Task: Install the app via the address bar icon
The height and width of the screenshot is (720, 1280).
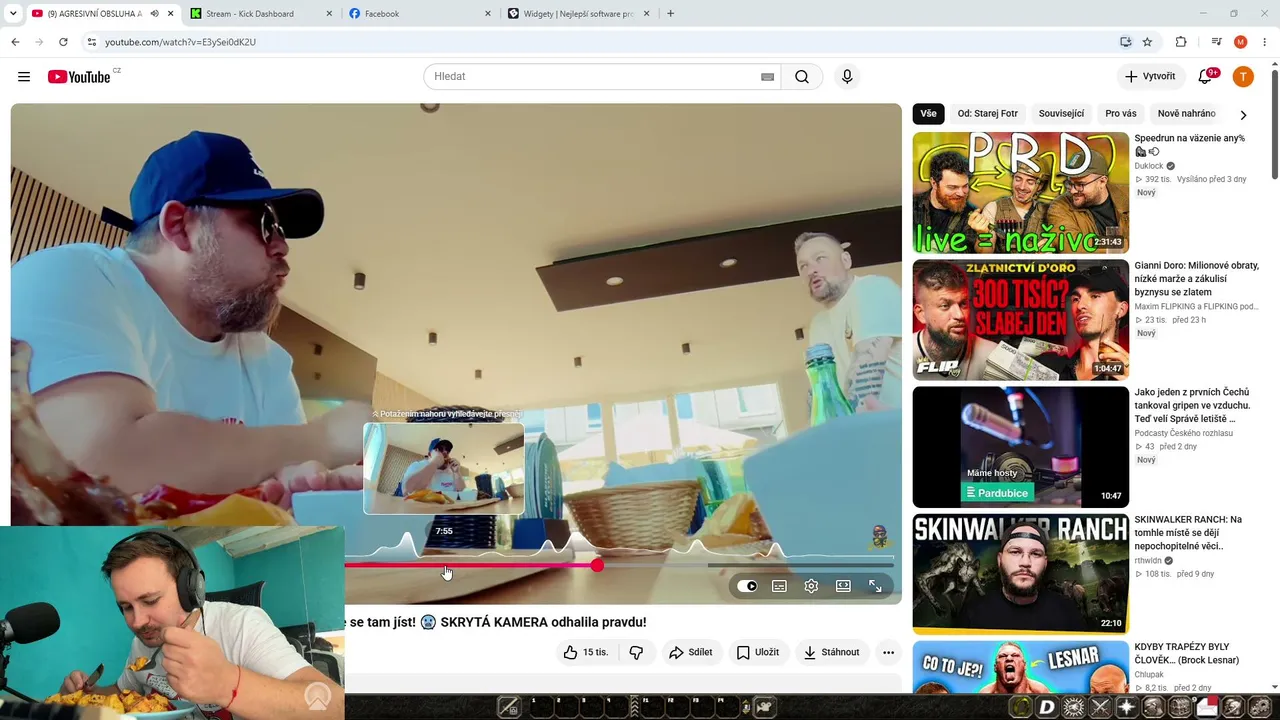Action: coord(1126,42)
